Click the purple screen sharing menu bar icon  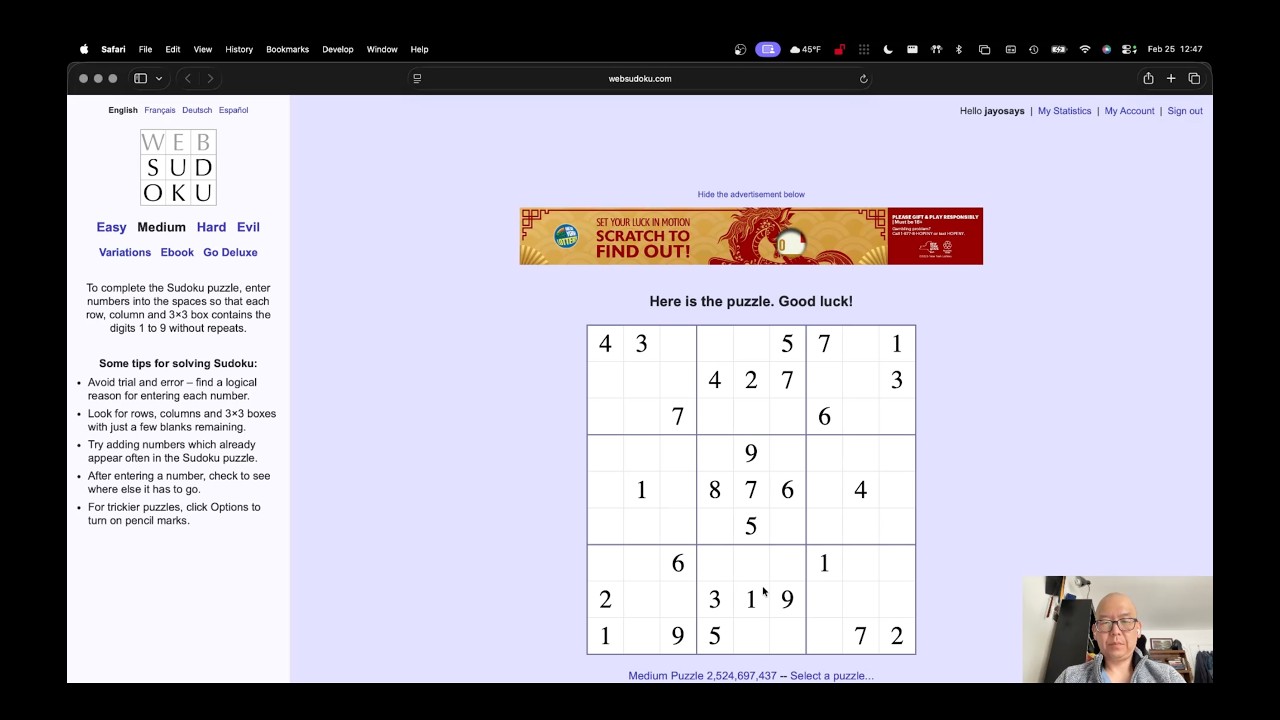(768, 49)
